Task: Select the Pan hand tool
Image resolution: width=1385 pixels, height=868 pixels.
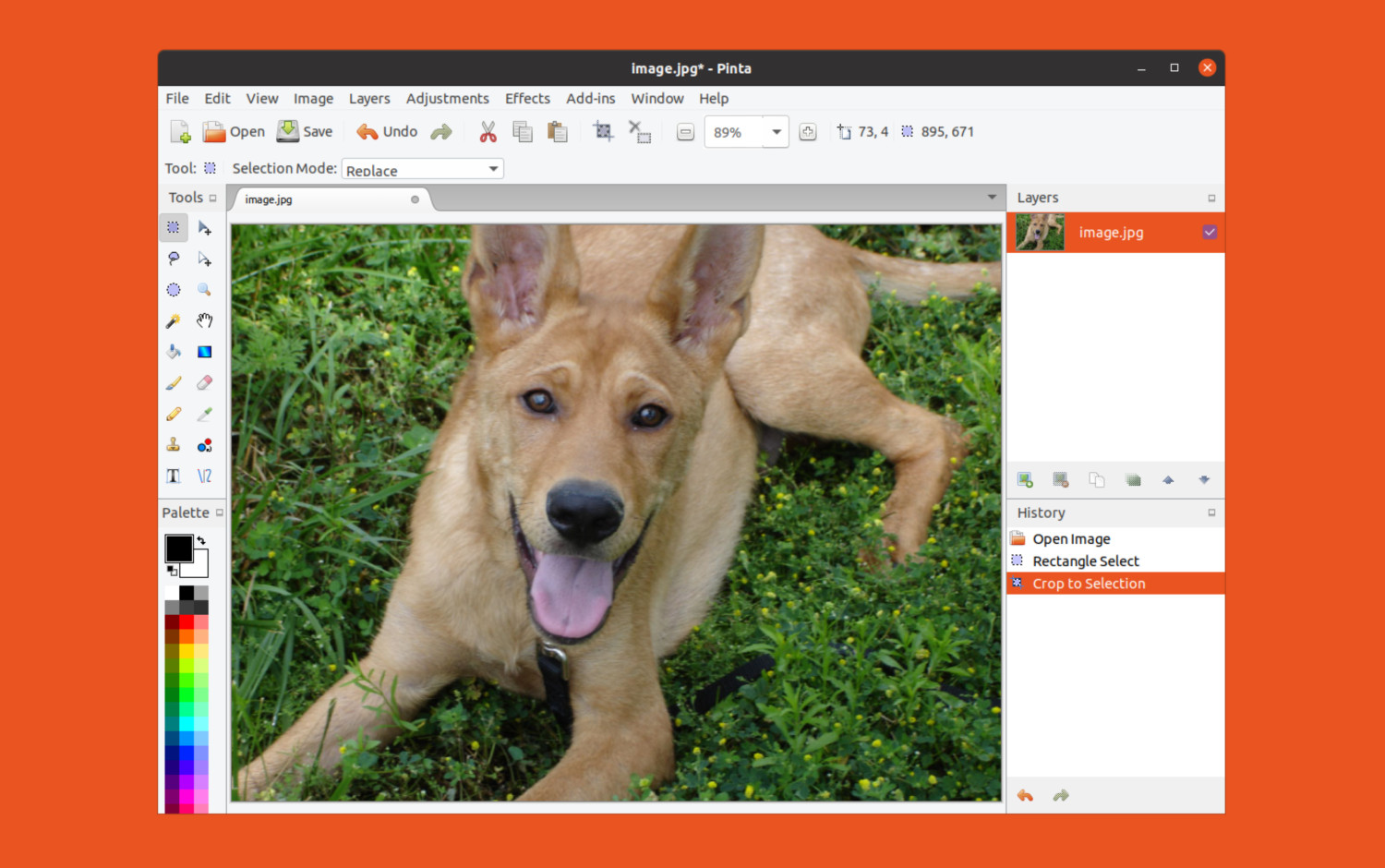Action: click(205, 320)
